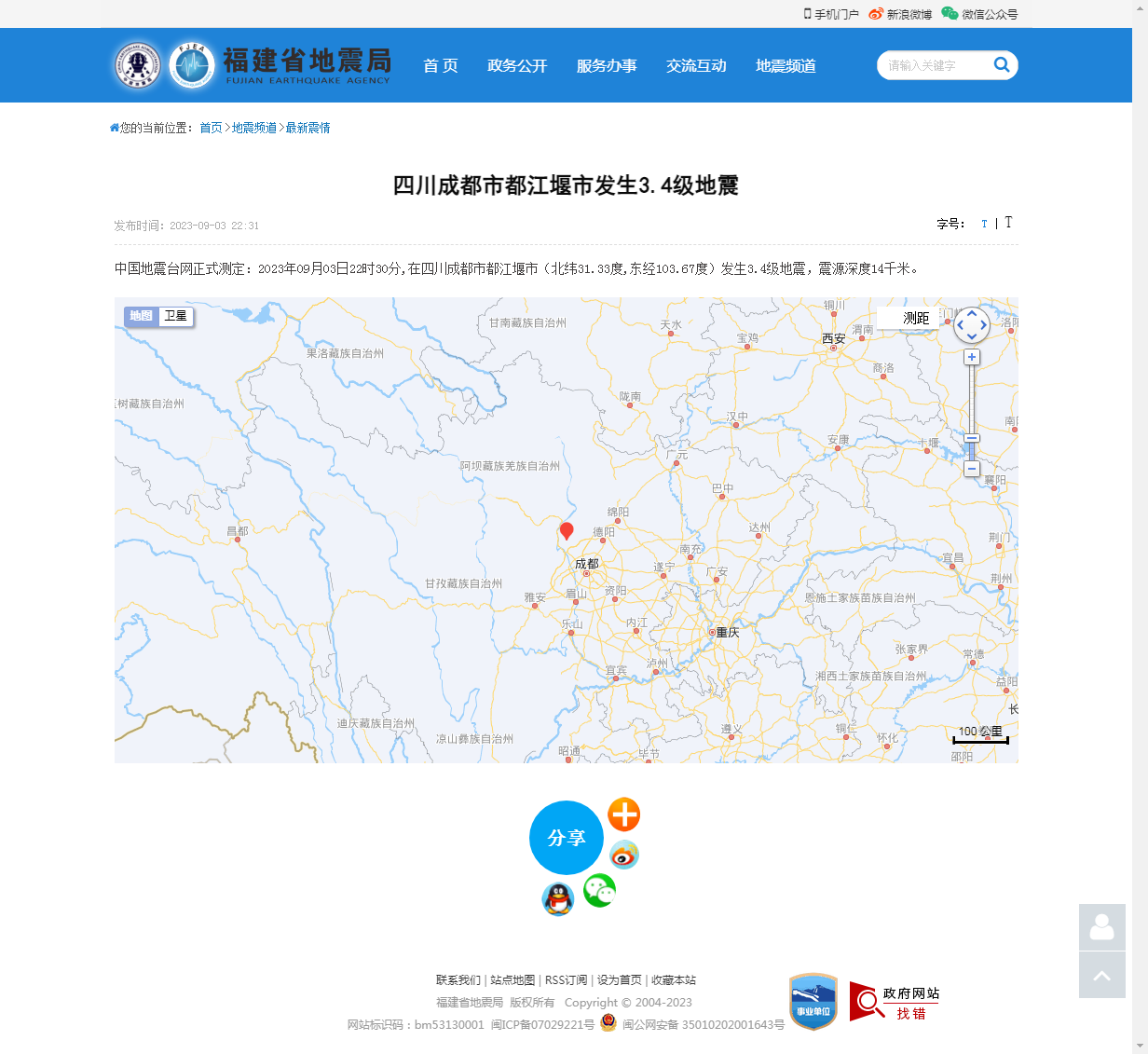
Task: Click the 政府网站找错 badge
Action: [895, 1002]
